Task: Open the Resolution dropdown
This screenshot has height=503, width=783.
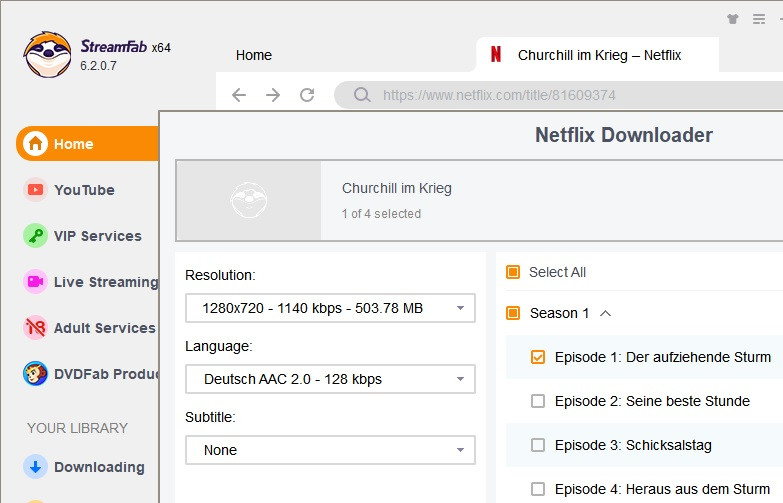Action: coord(330,308)
